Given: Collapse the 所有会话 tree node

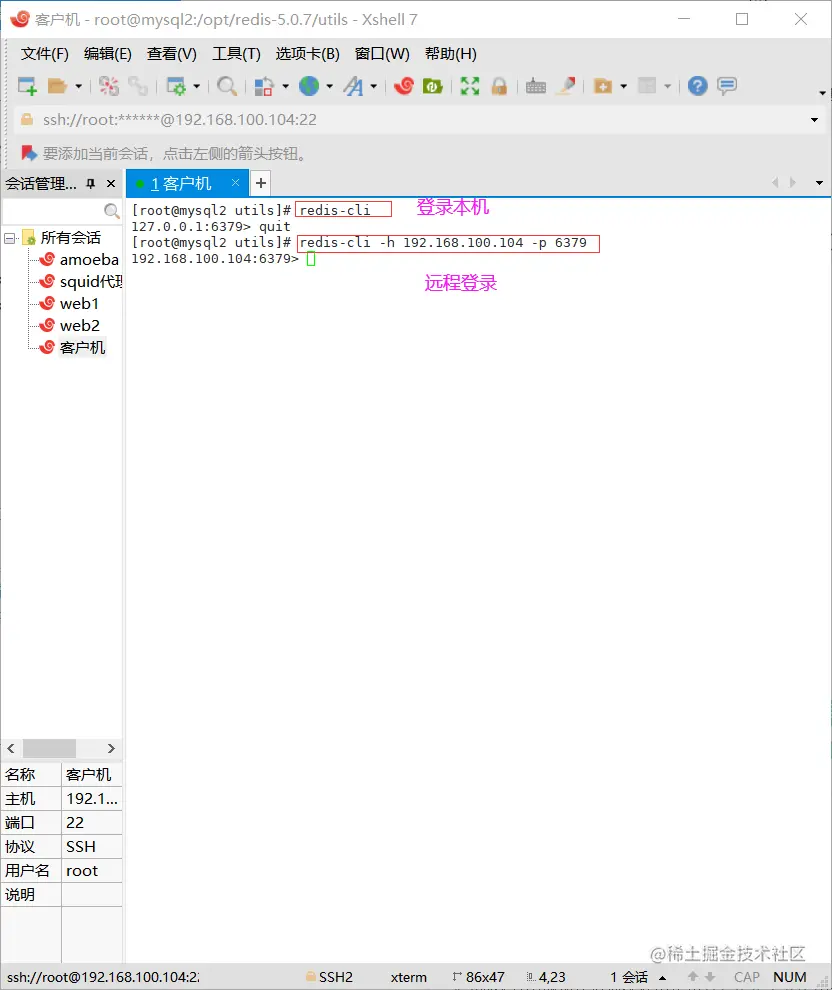Looking at the screenshot, I should pyautogui.click(x=9, y=238).
